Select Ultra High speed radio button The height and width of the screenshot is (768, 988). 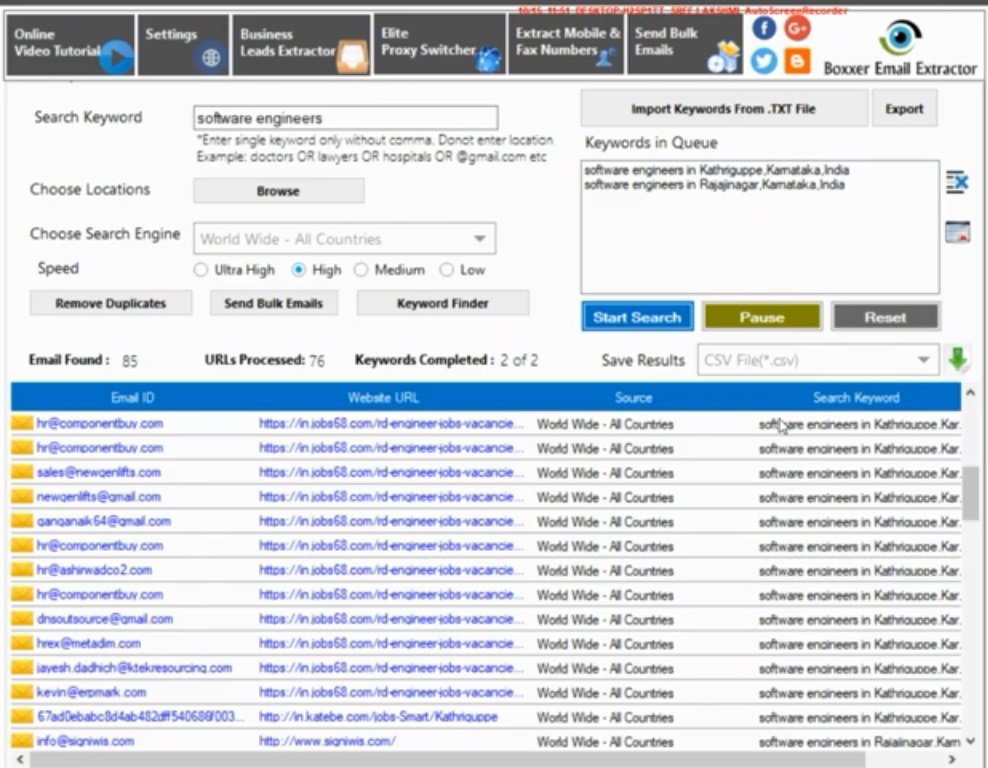pos(201,270)
